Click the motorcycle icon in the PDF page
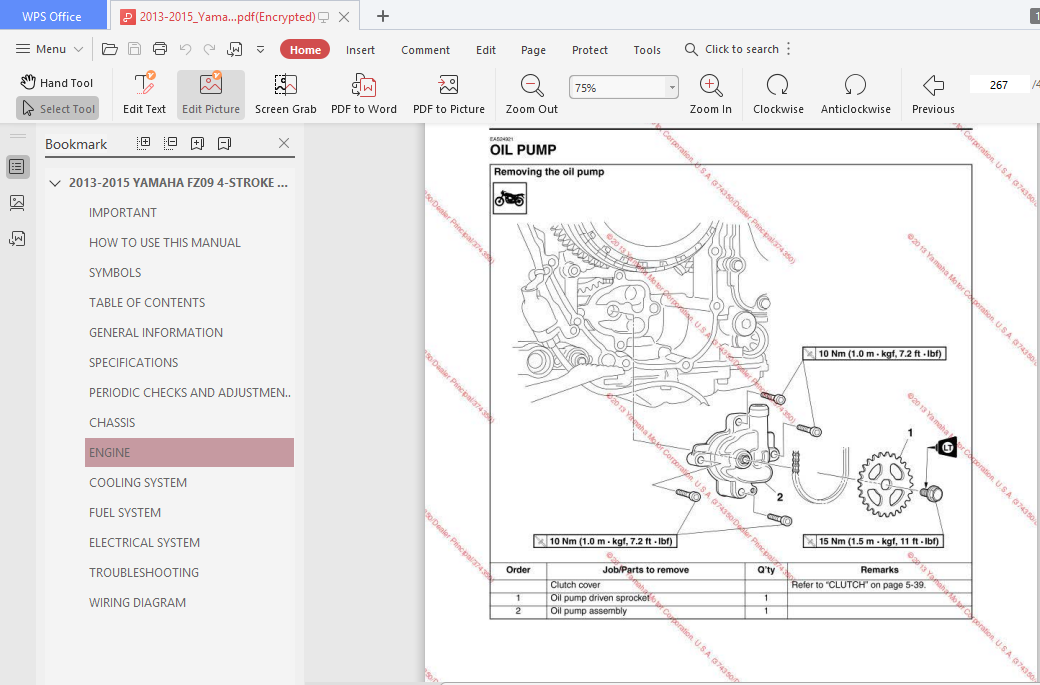Viewport: 1040px width, 685px height. [x=509, y=198]
